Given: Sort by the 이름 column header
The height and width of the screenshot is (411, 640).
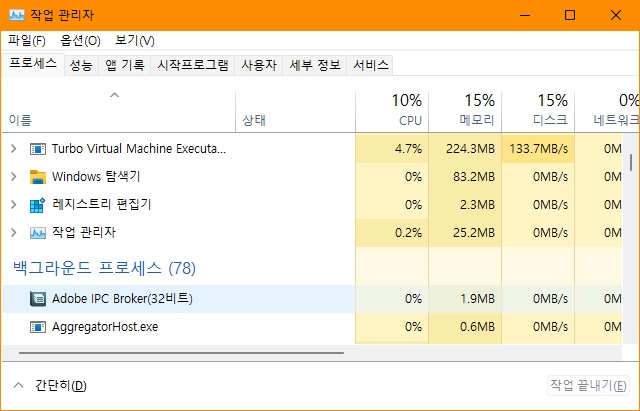Looking at the screenshot, I should click(118, 111).
